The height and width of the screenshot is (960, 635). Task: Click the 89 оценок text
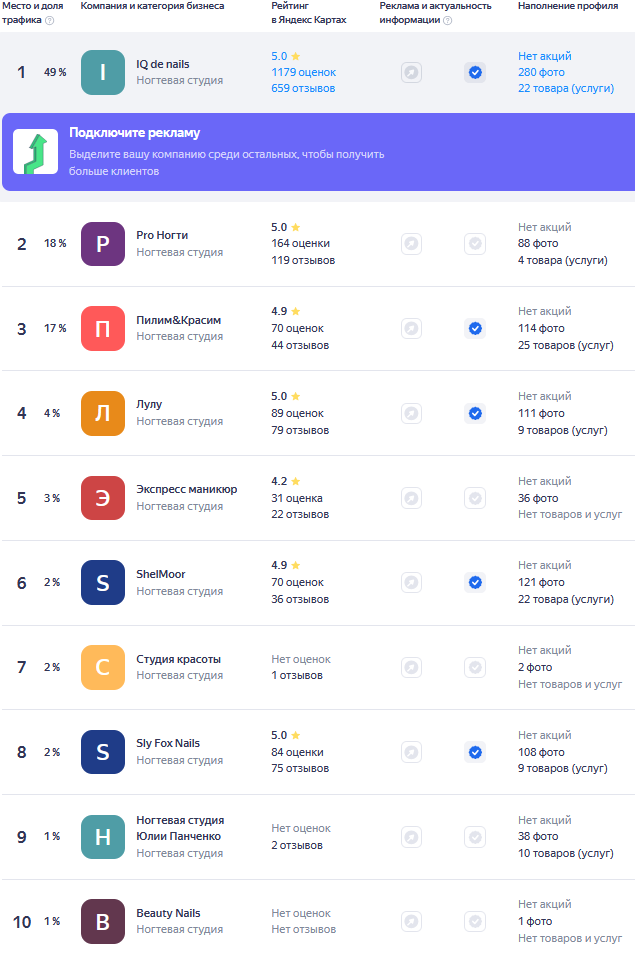[x=298, y=413]
